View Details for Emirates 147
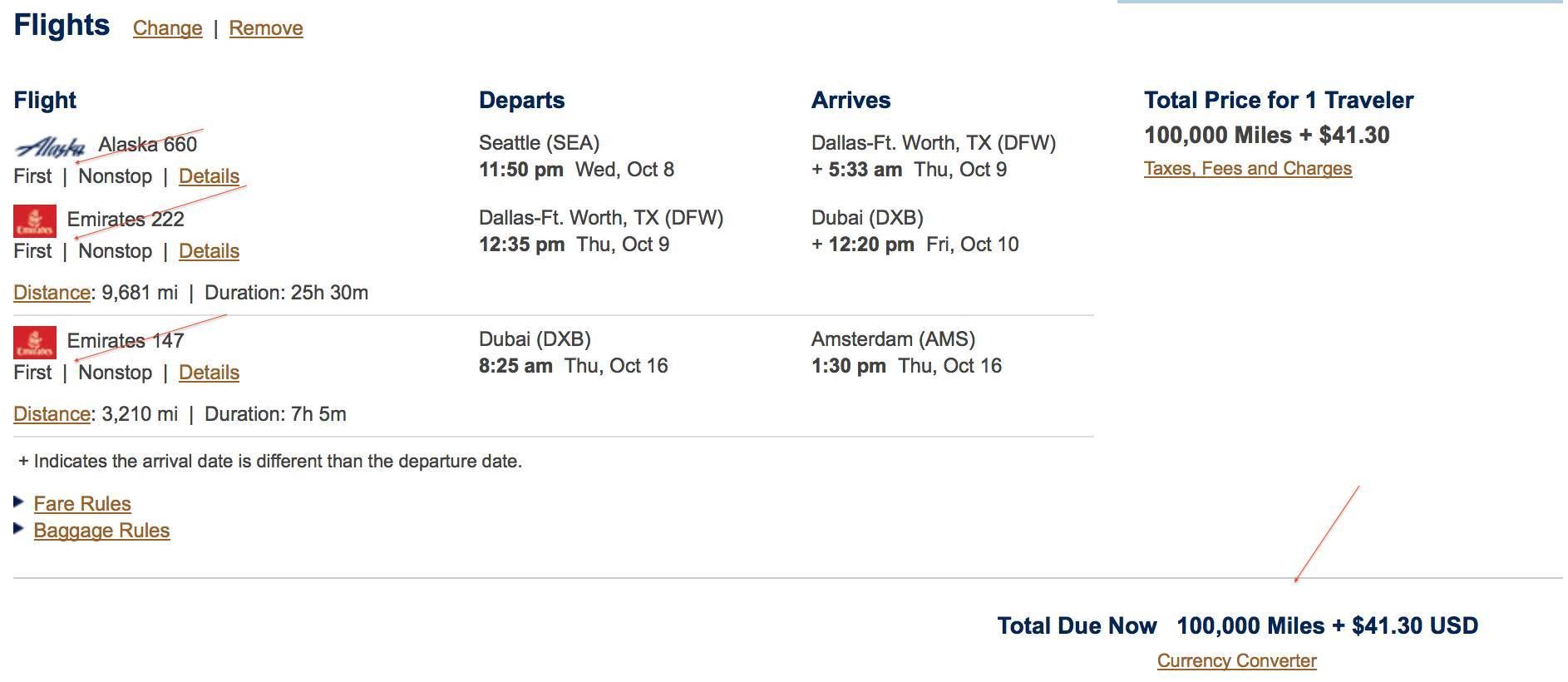1568x682 pixels. click(x=209, y=373)
